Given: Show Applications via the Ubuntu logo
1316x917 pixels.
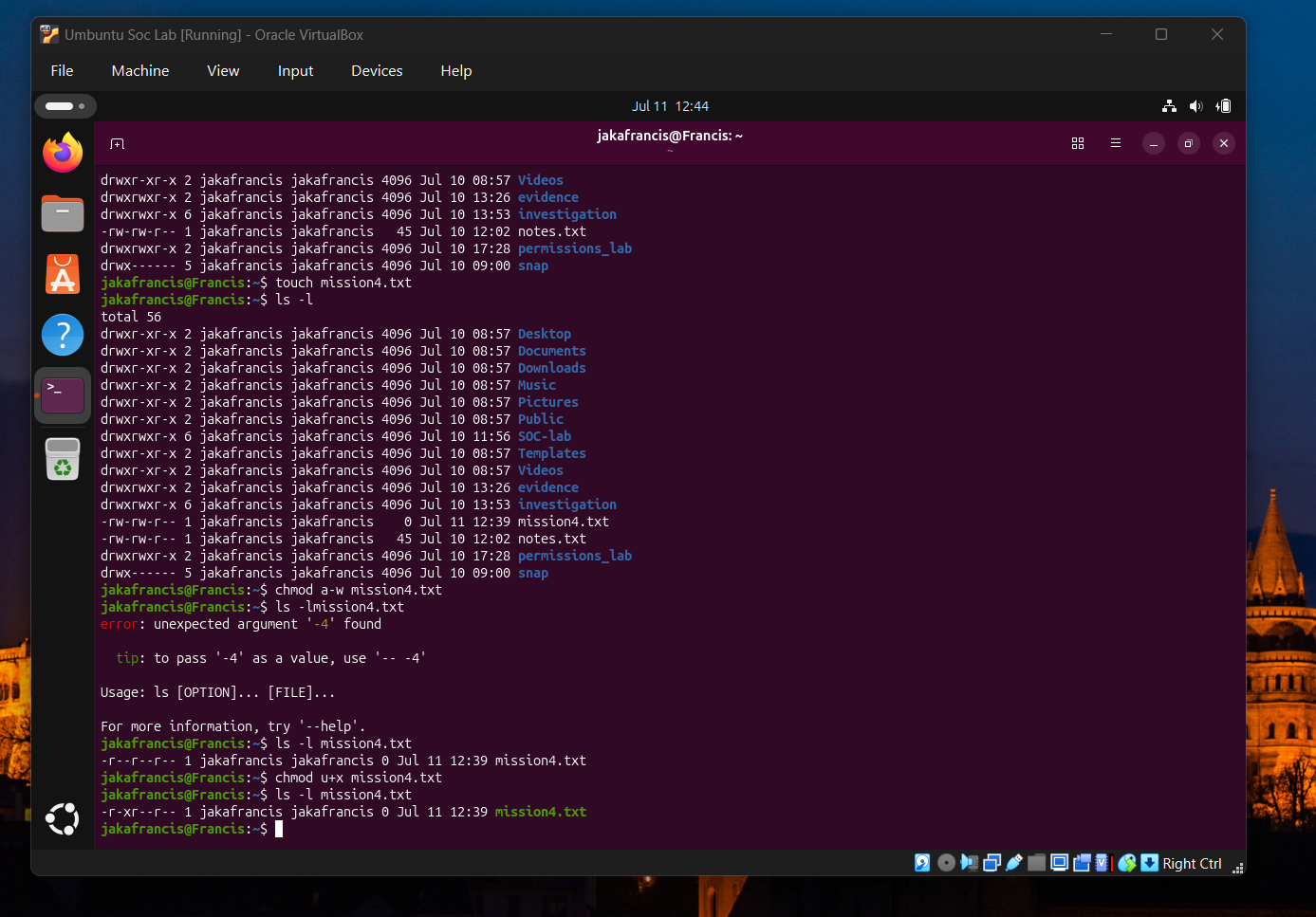Looking at the screenshot, I should tap(63, 818).
